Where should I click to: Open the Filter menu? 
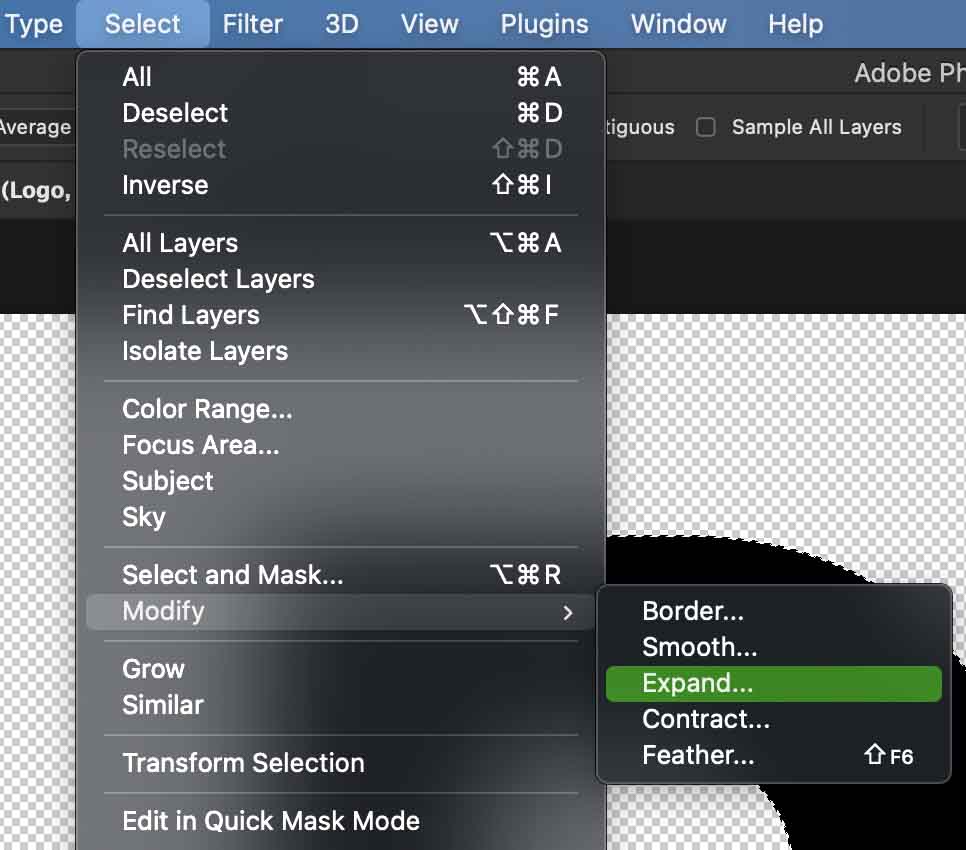coord(252,24)
